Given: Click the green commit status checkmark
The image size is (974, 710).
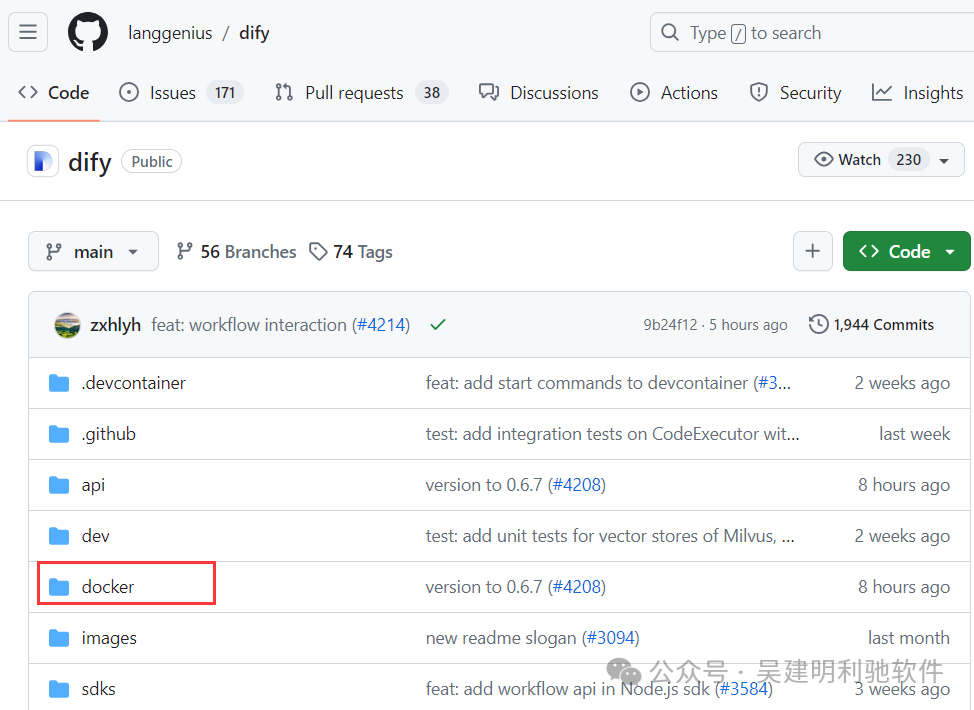Looking at the screenshot, I should click(438, 324).
